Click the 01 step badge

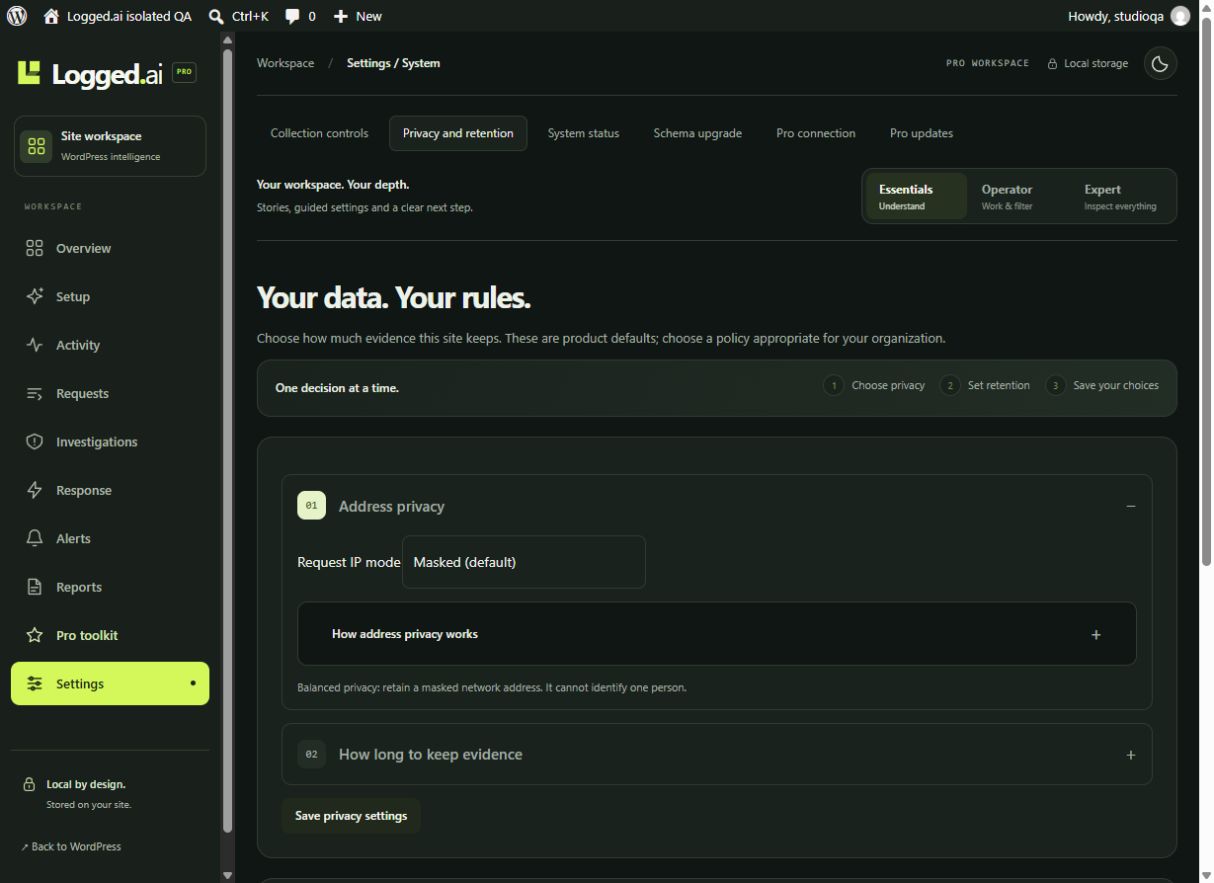pyautogui.click(x=311, y=506)
